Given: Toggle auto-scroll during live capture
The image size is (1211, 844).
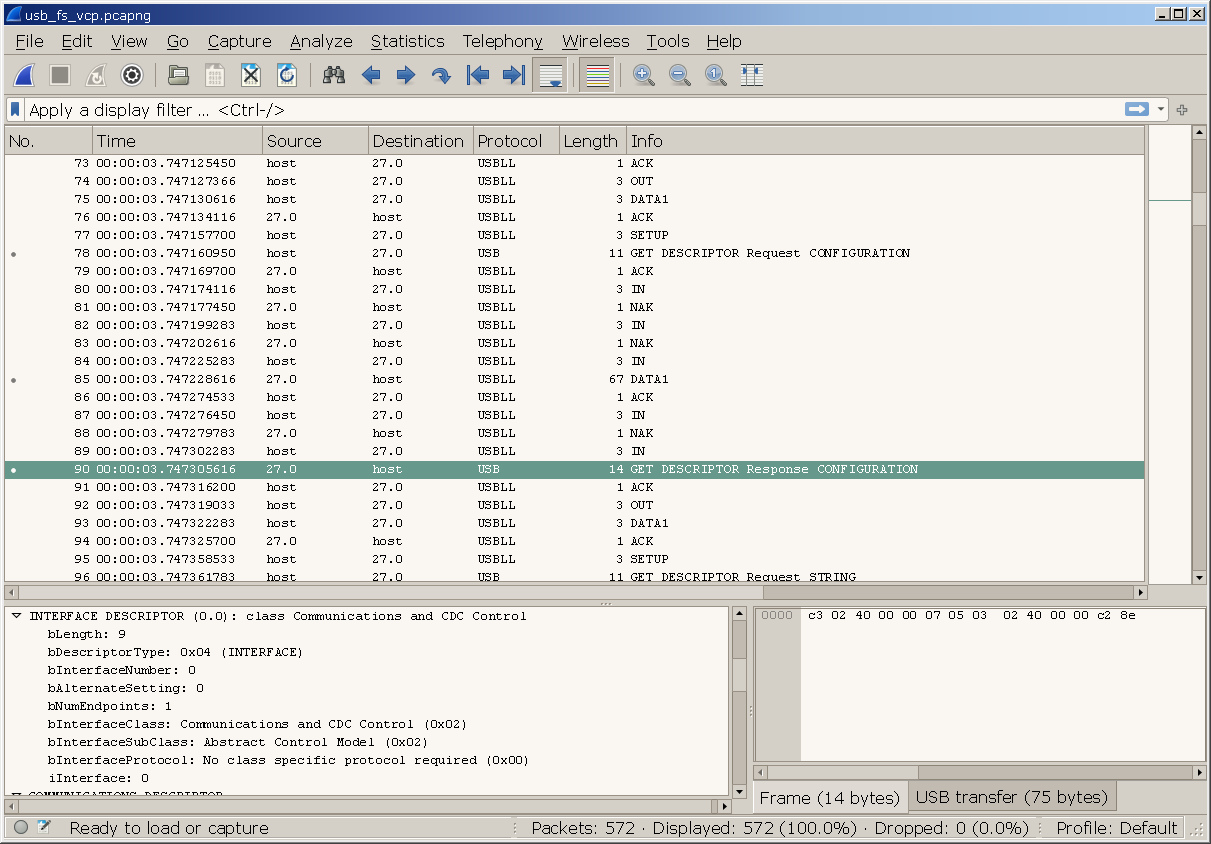Looking at the screenshot, I should point(550,76).
